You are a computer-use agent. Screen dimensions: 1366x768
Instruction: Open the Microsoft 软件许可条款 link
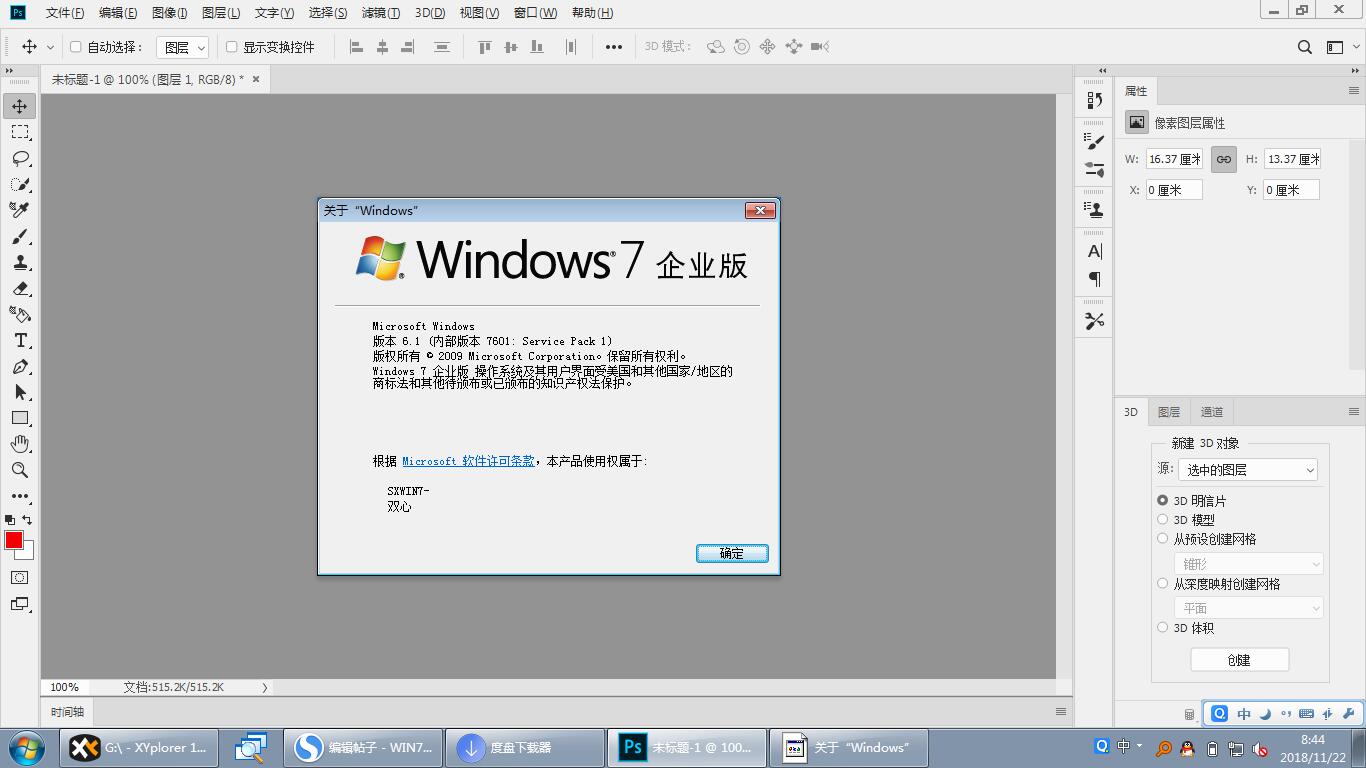[468, 461]
